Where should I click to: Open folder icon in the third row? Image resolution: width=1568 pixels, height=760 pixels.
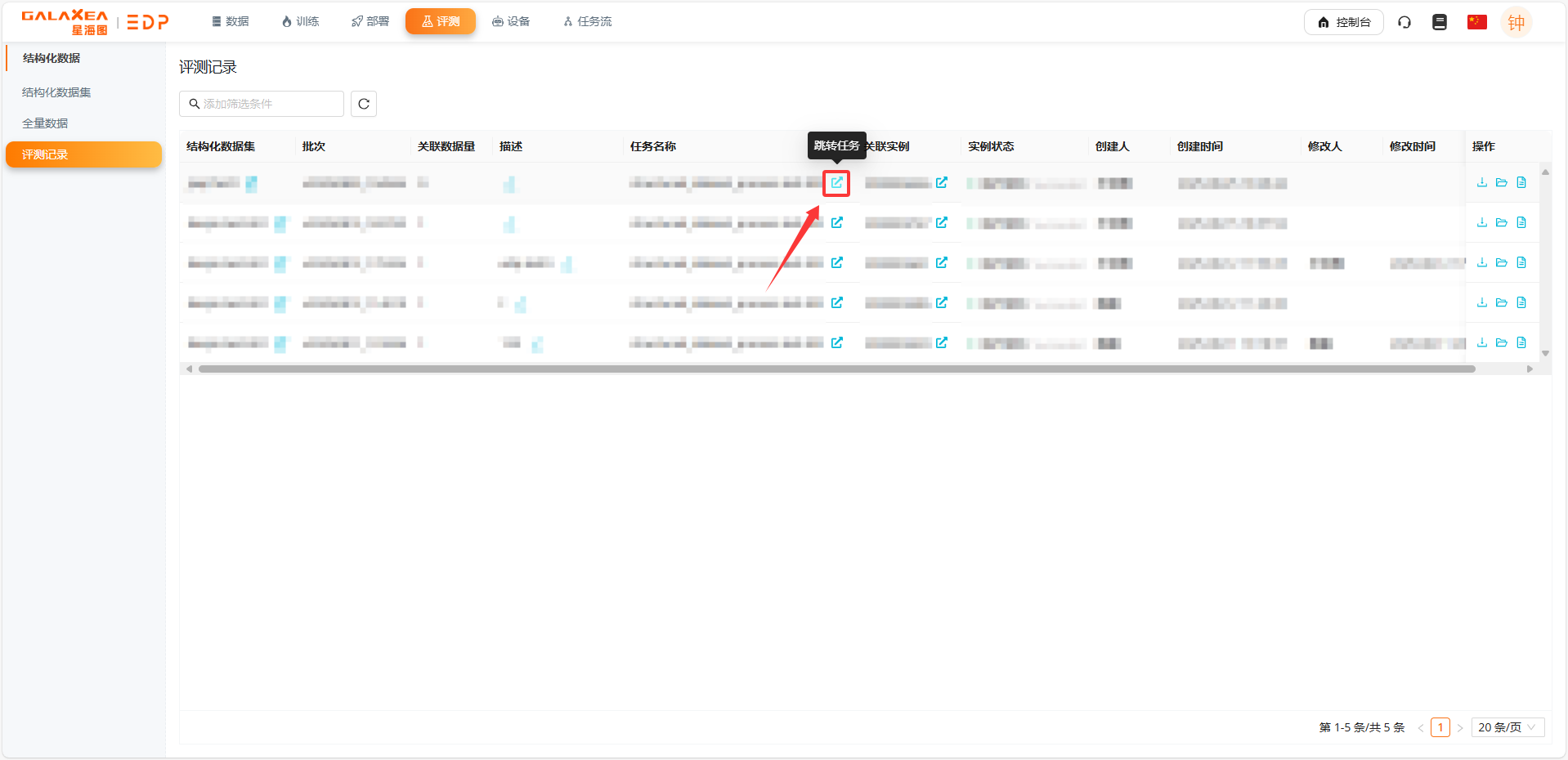(1501, 262)
